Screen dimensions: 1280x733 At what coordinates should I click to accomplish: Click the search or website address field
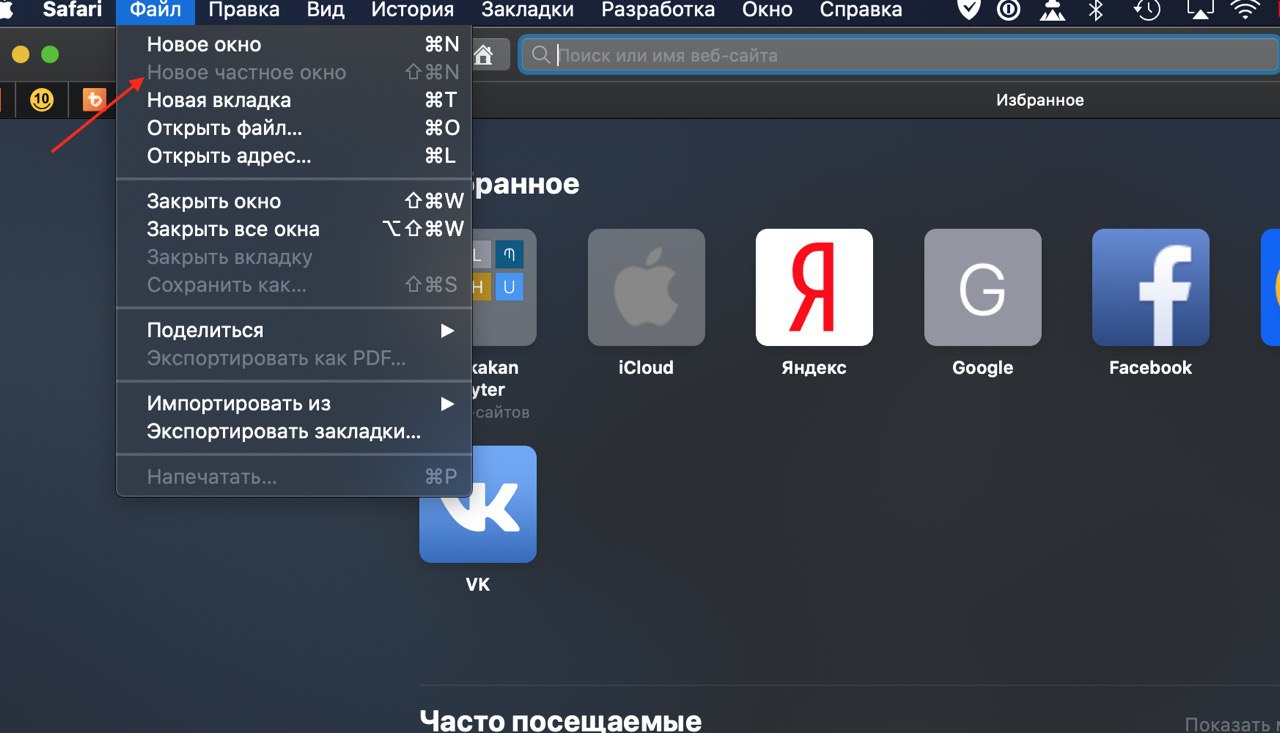[898, 55]
